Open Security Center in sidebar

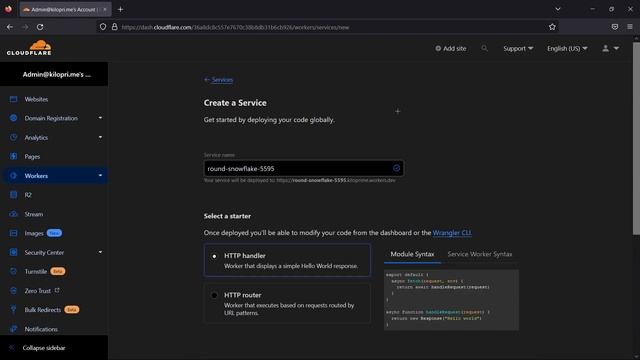point(44,253)
